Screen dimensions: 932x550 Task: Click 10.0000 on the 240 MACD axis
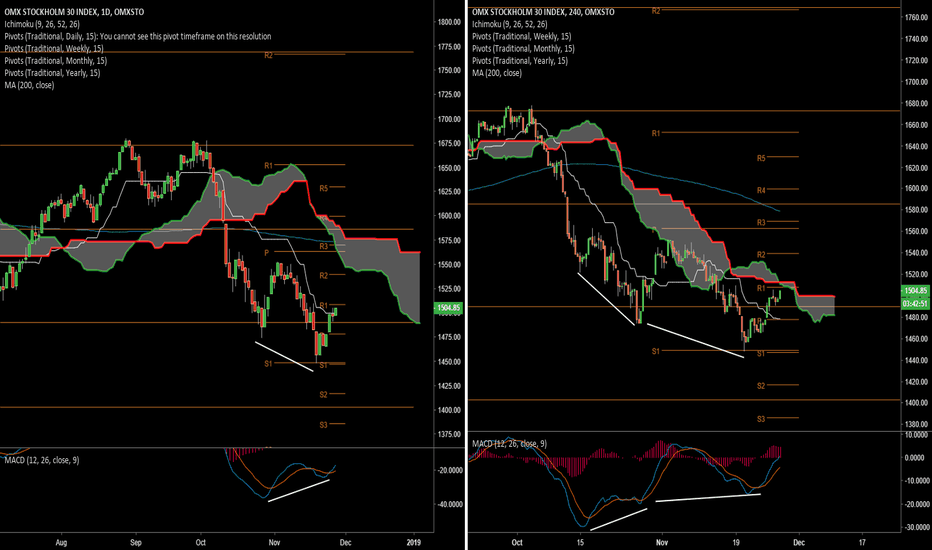[x=915, y=435]
